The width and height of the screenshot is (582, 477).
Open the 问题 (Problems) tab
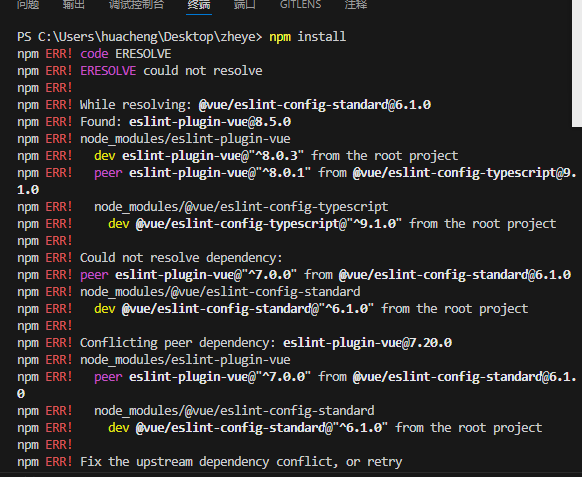pos(28,5)
